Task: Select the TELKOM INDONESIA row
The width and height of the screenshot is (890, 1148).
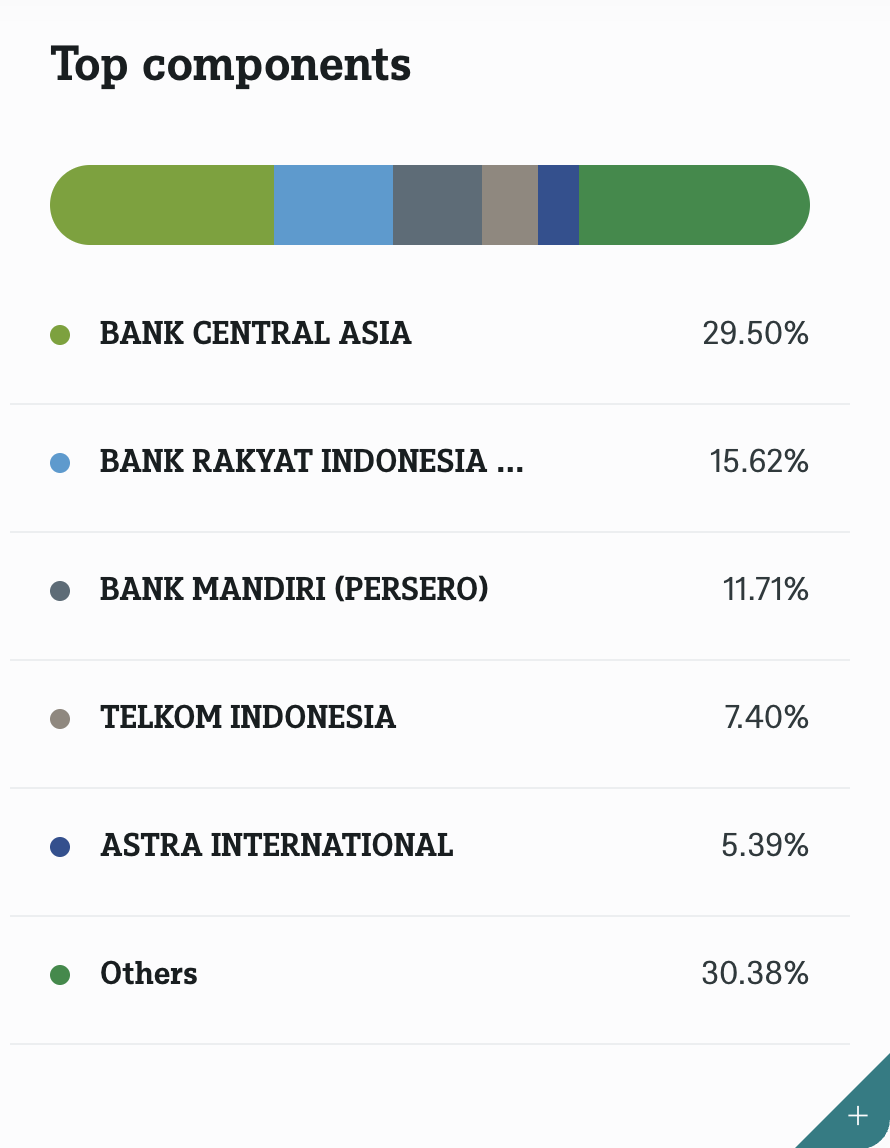Action: coord(430,718)
